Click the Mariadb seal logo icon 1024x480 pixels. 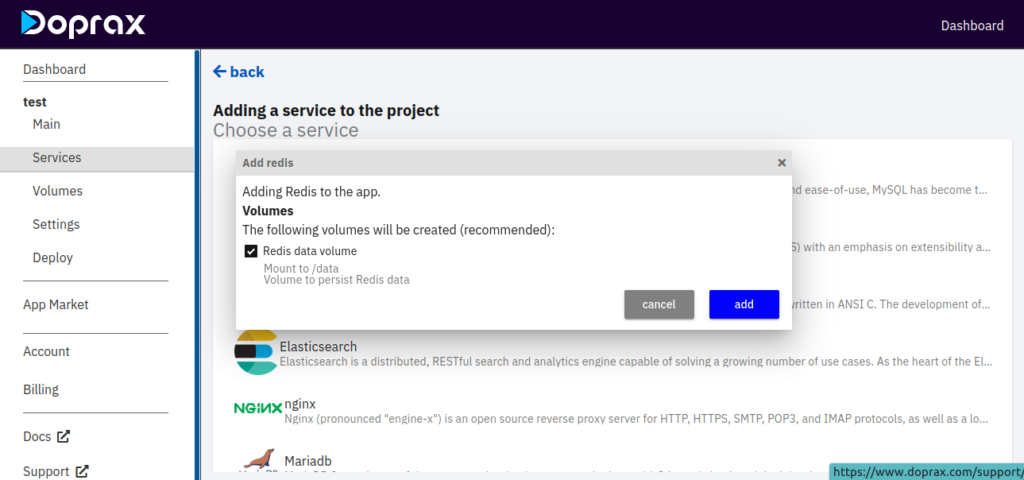(259, 460)
